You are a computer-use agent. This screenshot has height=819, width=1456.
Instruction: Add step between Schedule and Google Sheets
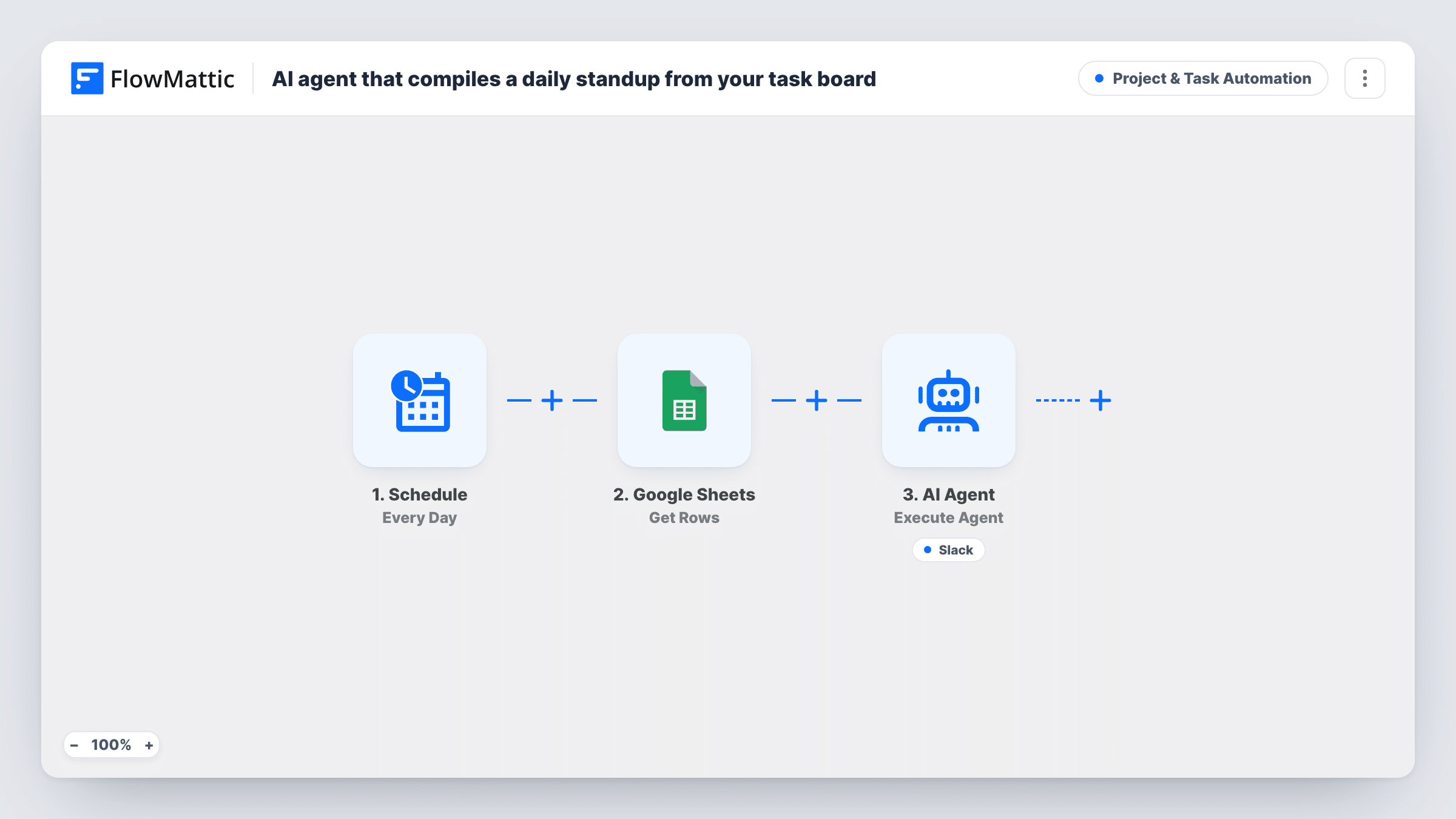tap(552, 400)
